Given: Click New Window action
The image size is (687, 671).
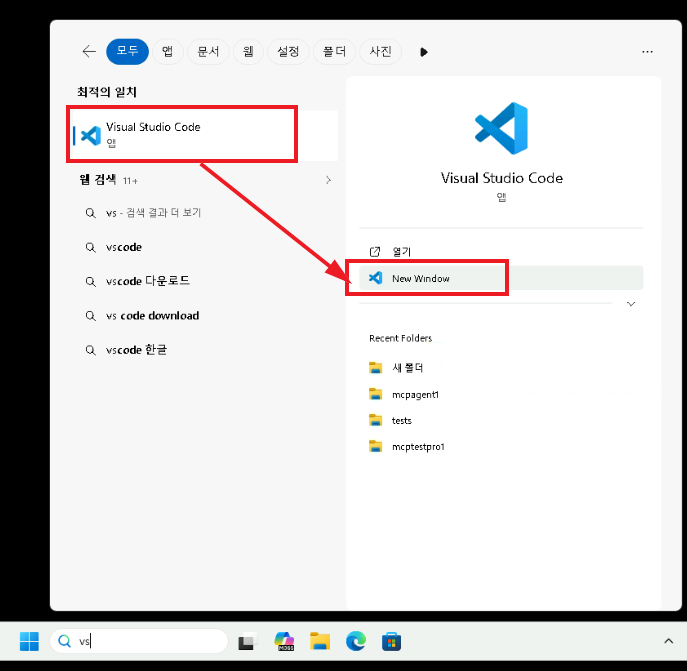Looking at the screenshot, I should point(501,278).
